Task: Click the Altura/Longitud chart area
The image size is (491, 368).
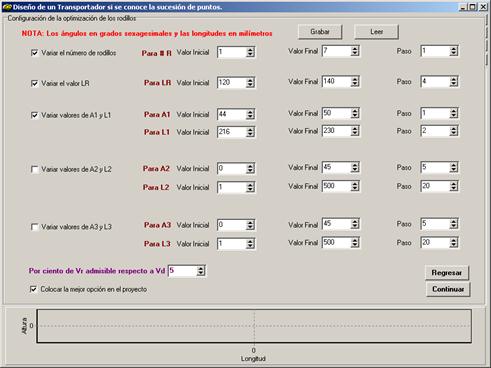Action: click(x=254, y=326)
